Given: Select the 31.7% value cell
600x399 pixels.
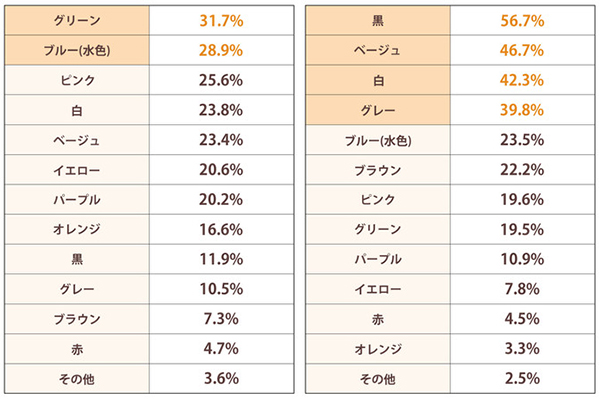Looking at the screenshot, I should [x=222, y=20].
